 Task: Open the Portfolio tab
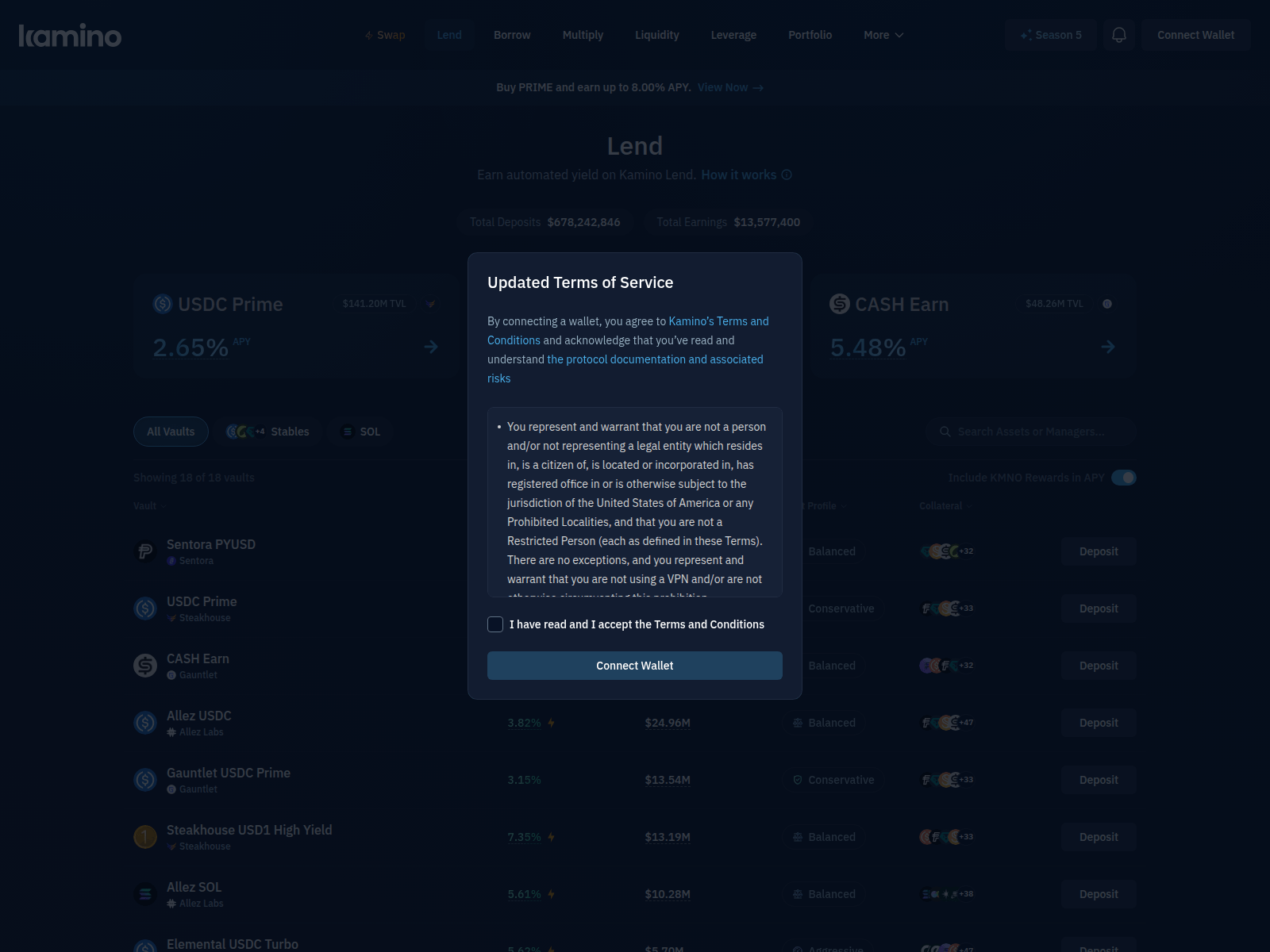[810, 35]
